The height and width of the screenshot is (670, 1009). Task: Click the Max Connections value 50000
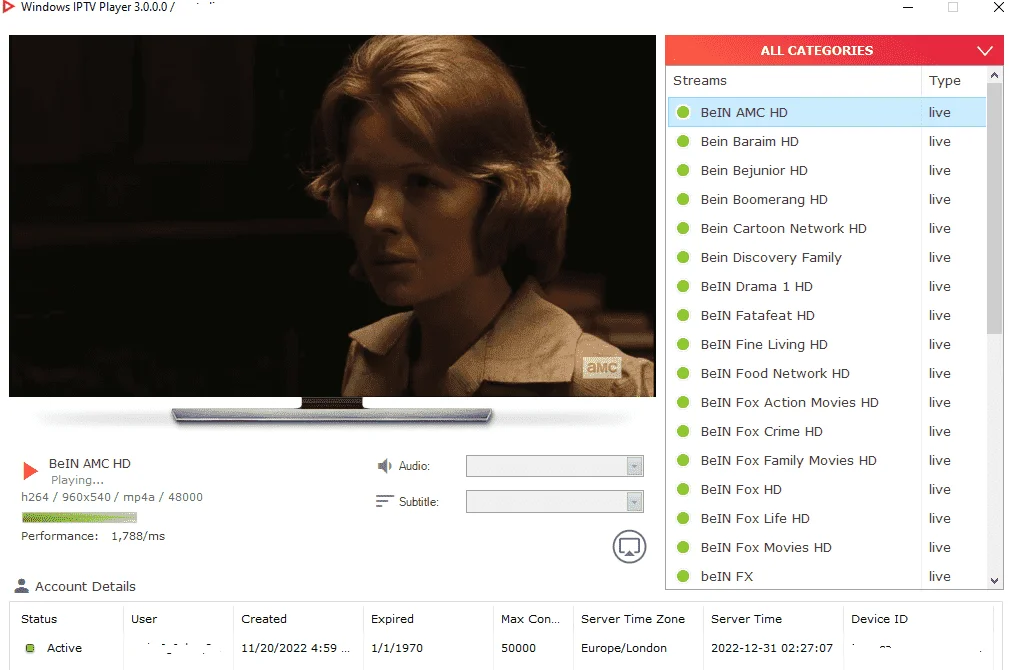pyautogui.click(x=518, y=648)
